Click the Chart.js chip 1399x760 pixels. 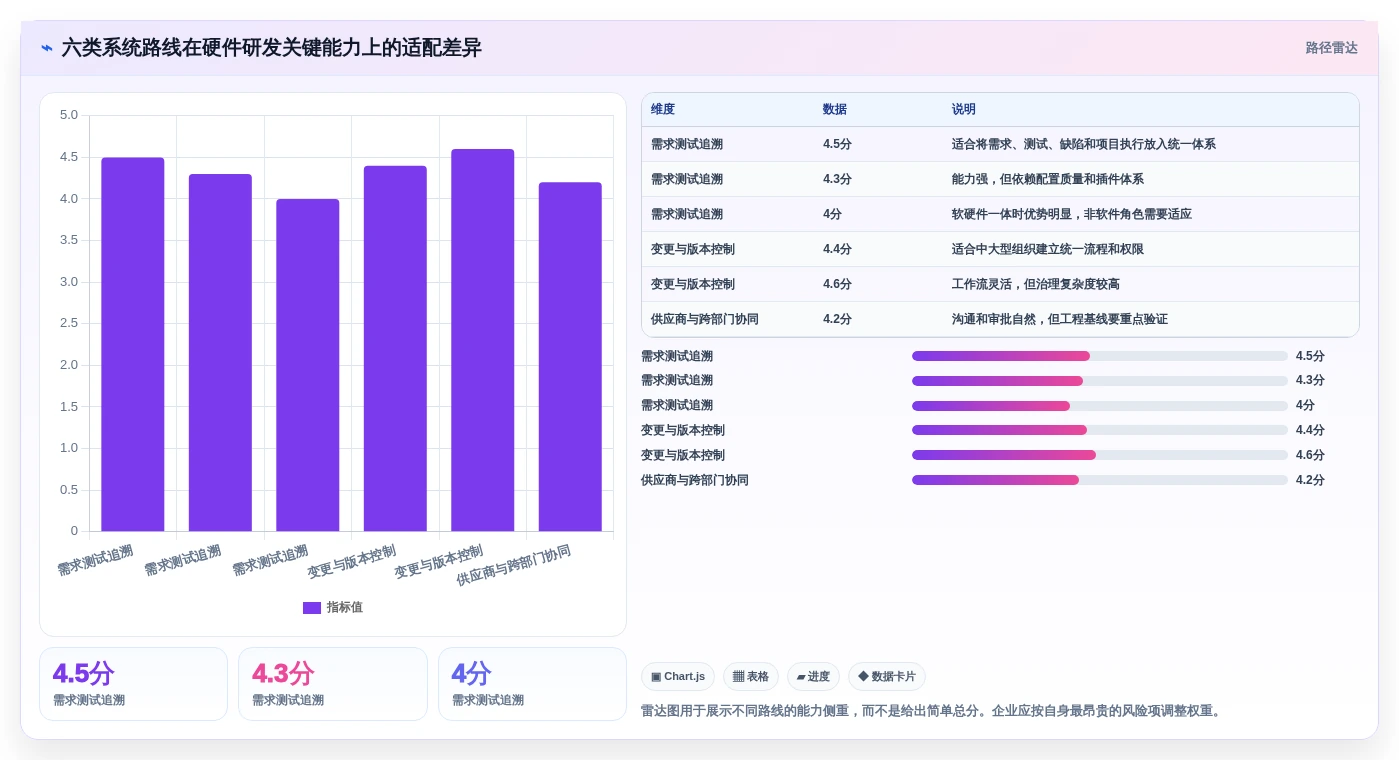pos(678,677)
